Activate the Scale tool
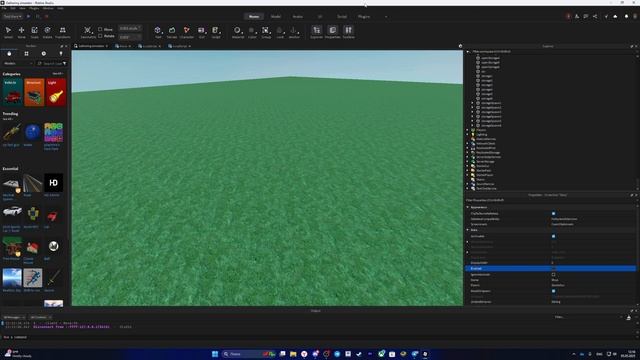 click(x=35, y=32)
